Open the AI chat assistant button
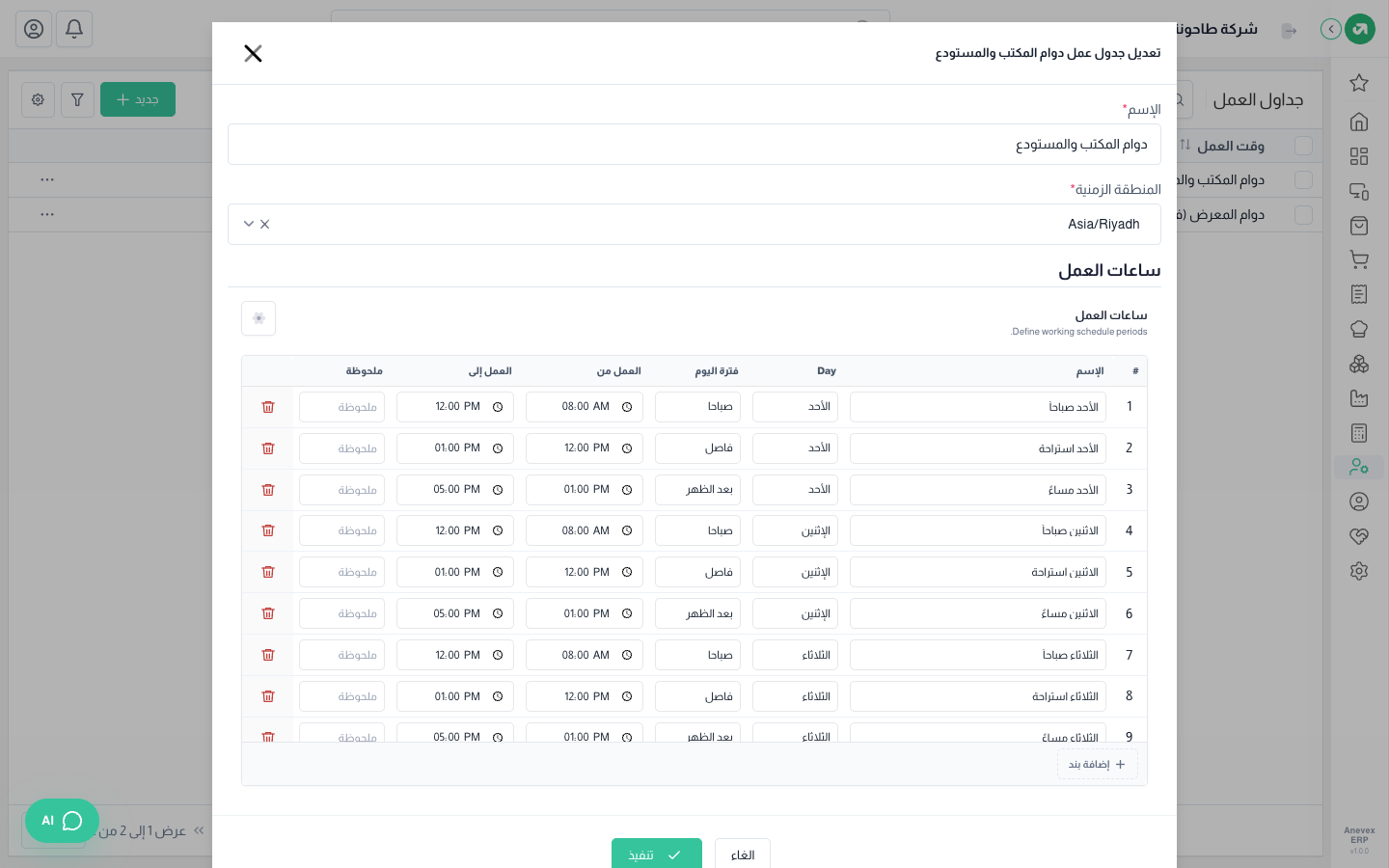This screenshot has height=868, width=1389. [x=63, y=821]
